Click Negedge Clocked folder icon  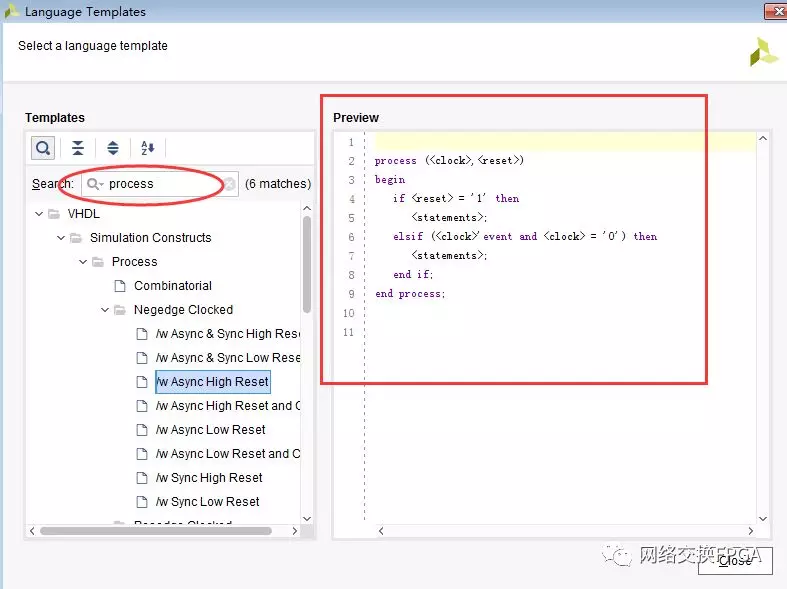pos(120,310)
